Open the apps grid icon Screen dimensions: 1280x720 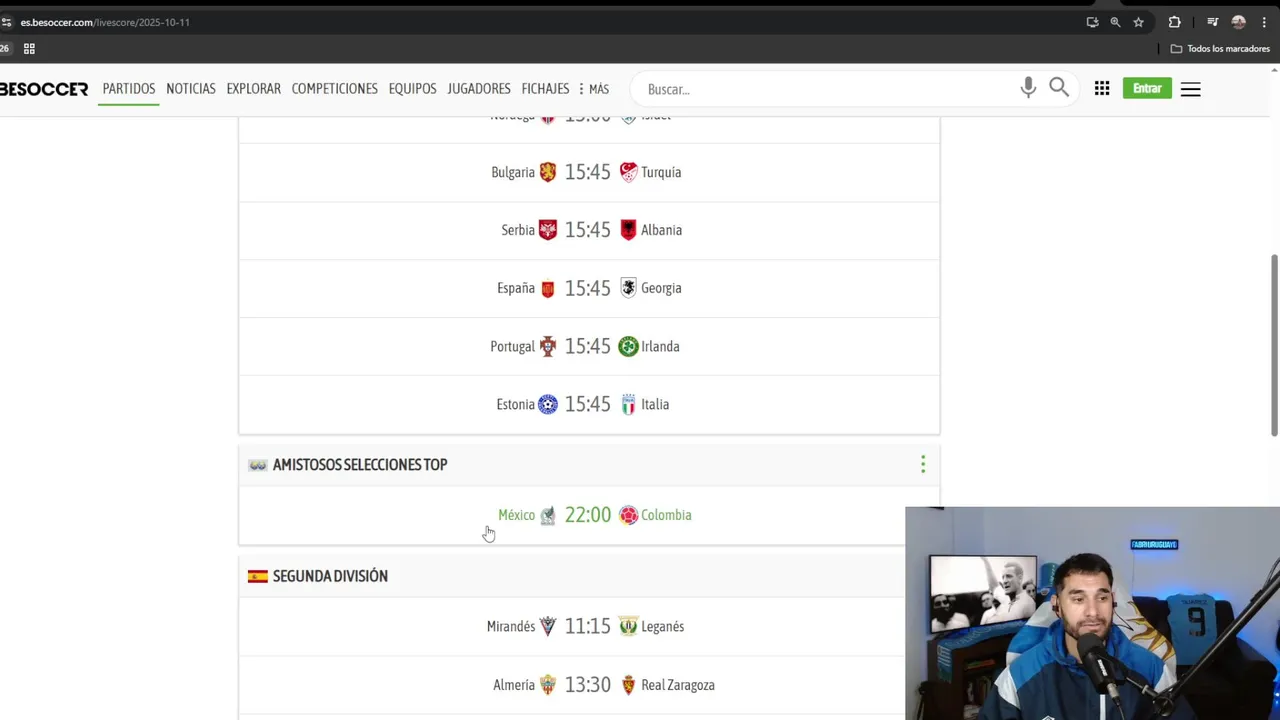point(1102,89)
